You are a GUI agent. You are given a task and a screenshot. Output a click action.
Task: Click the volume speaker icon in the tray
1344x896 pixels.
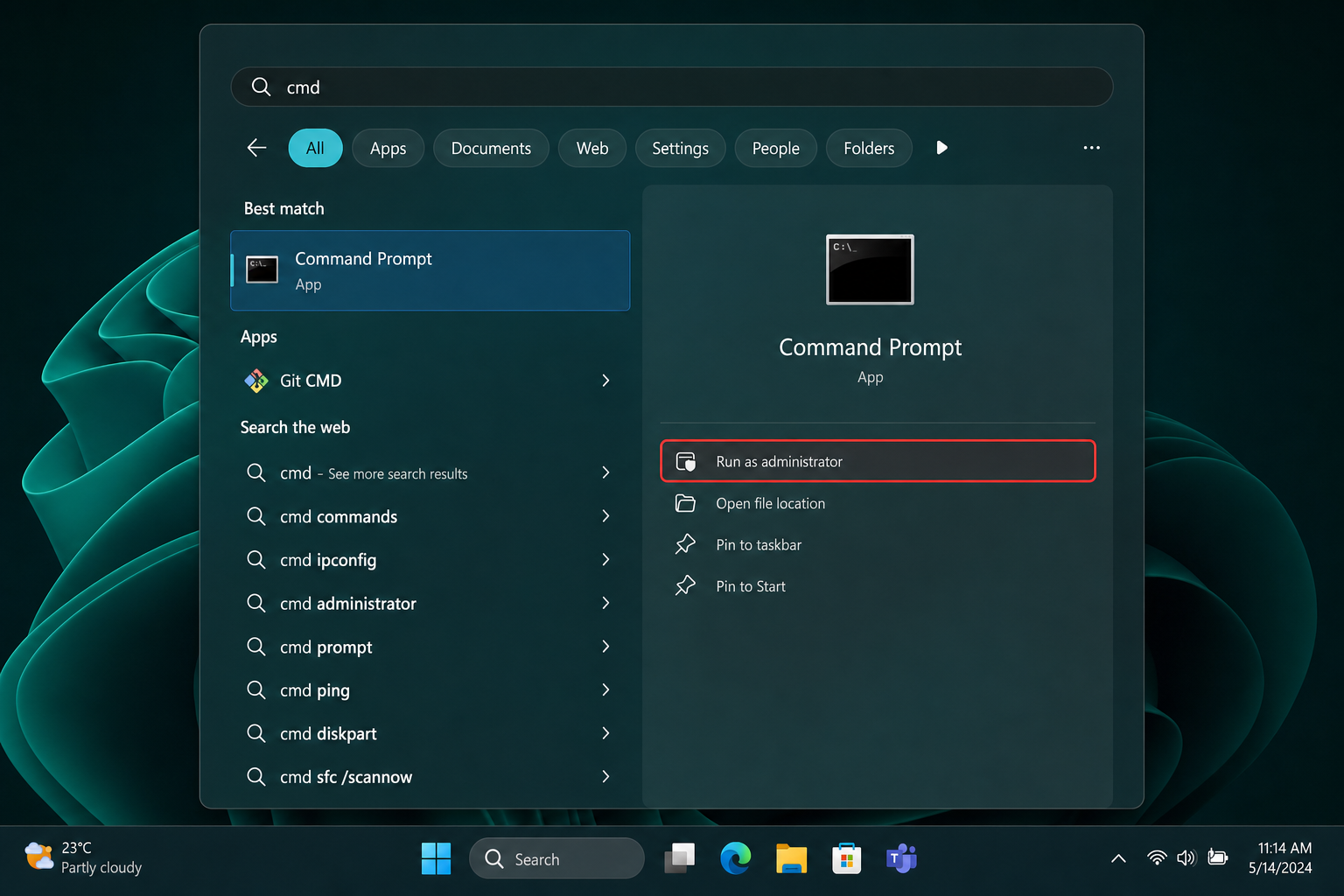click(1186, 857)
